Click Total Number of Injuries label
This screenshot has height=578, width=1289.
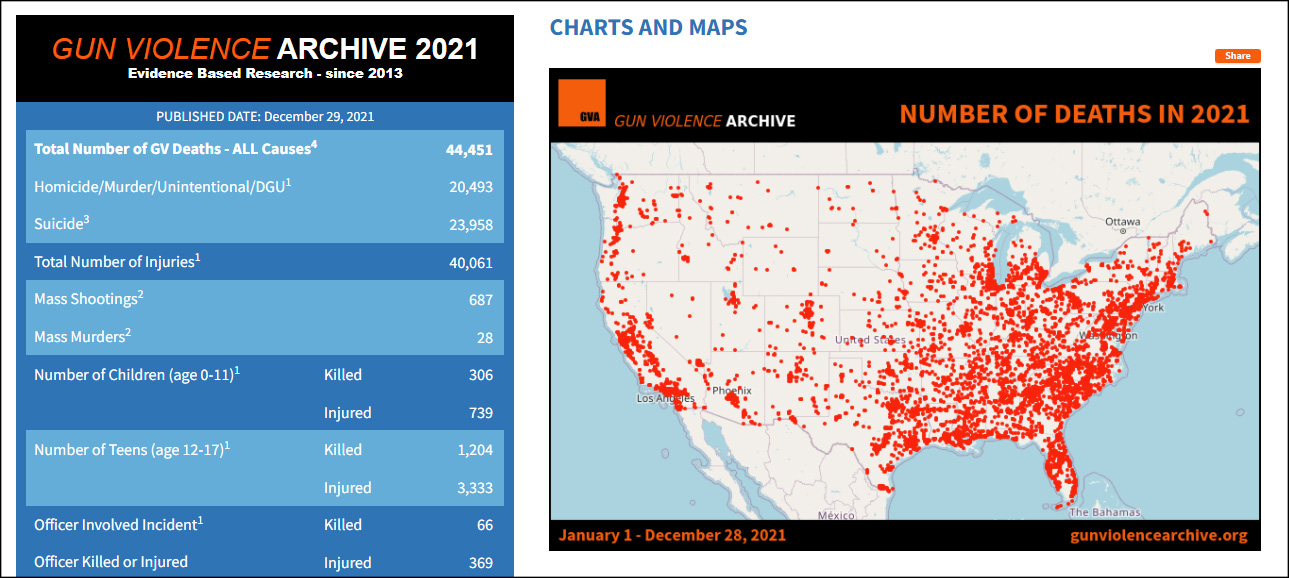click(x=117, y=261)
